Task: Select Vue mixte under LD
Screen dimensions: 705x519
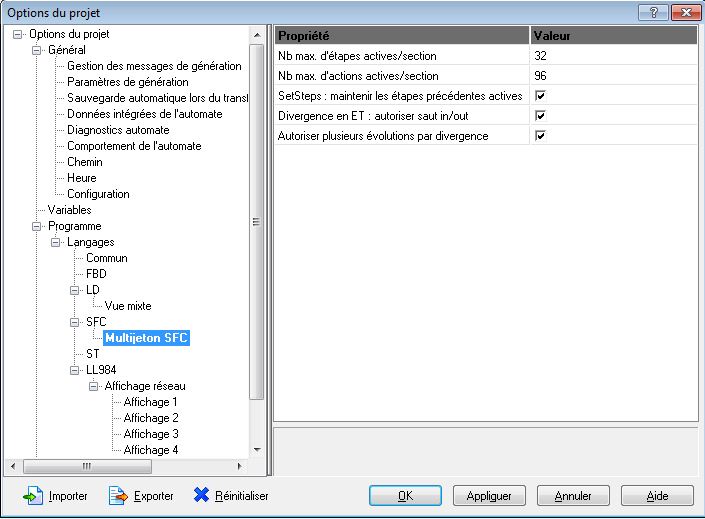Action: [127, 306]
